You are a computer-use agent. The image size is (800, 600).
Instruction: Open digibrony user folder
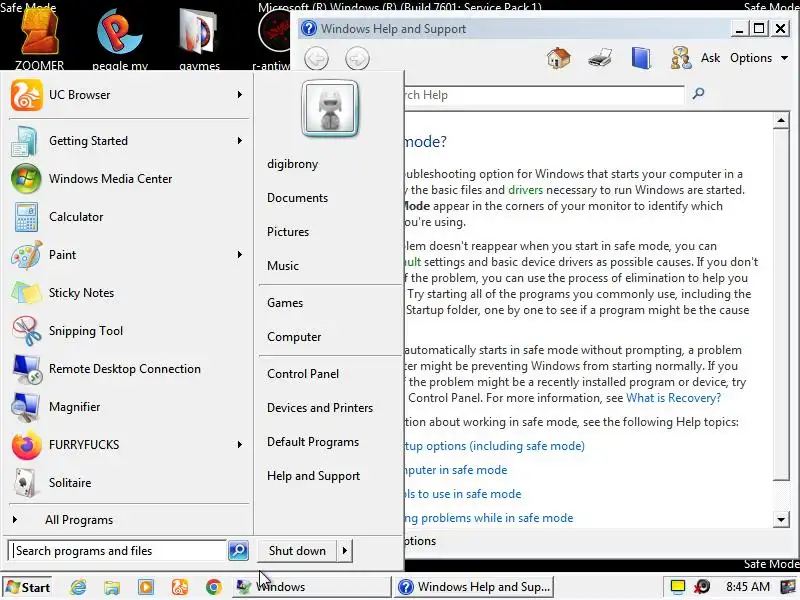(292, 164)
